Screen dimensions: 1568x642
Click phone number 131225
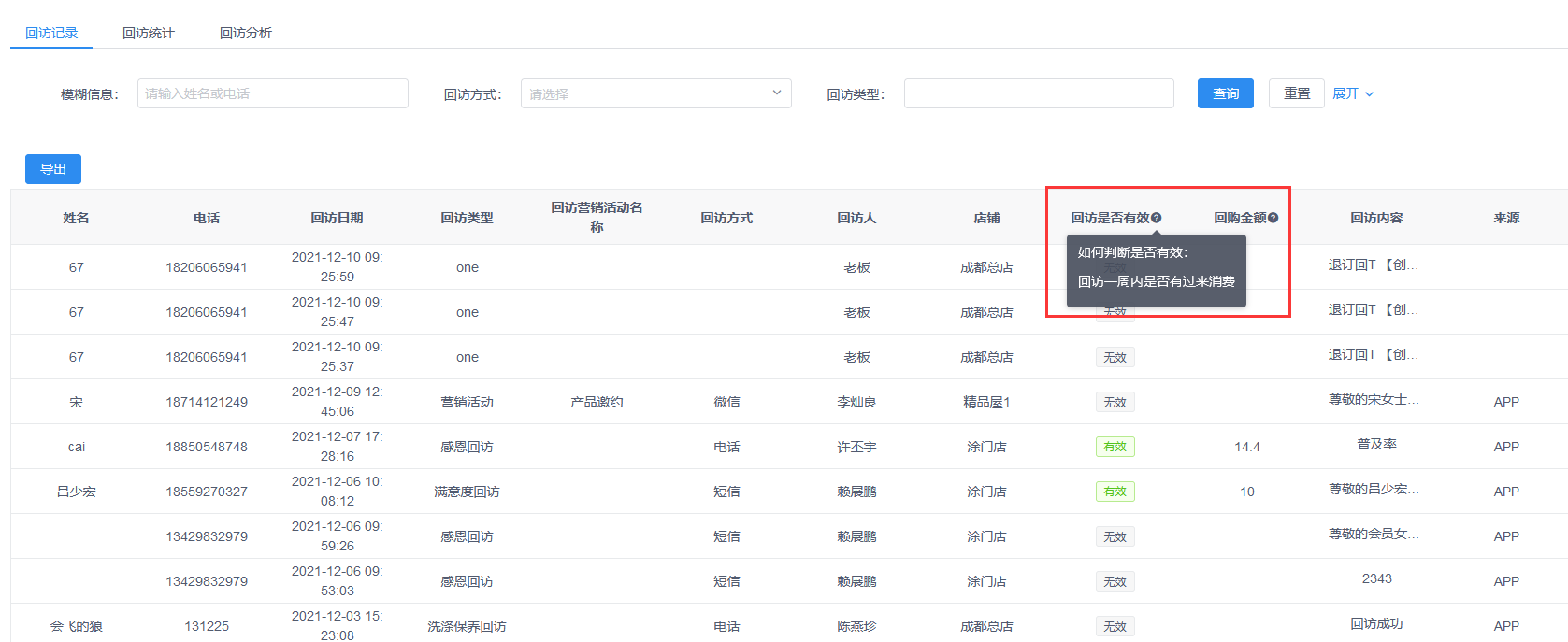click(207, 626)
